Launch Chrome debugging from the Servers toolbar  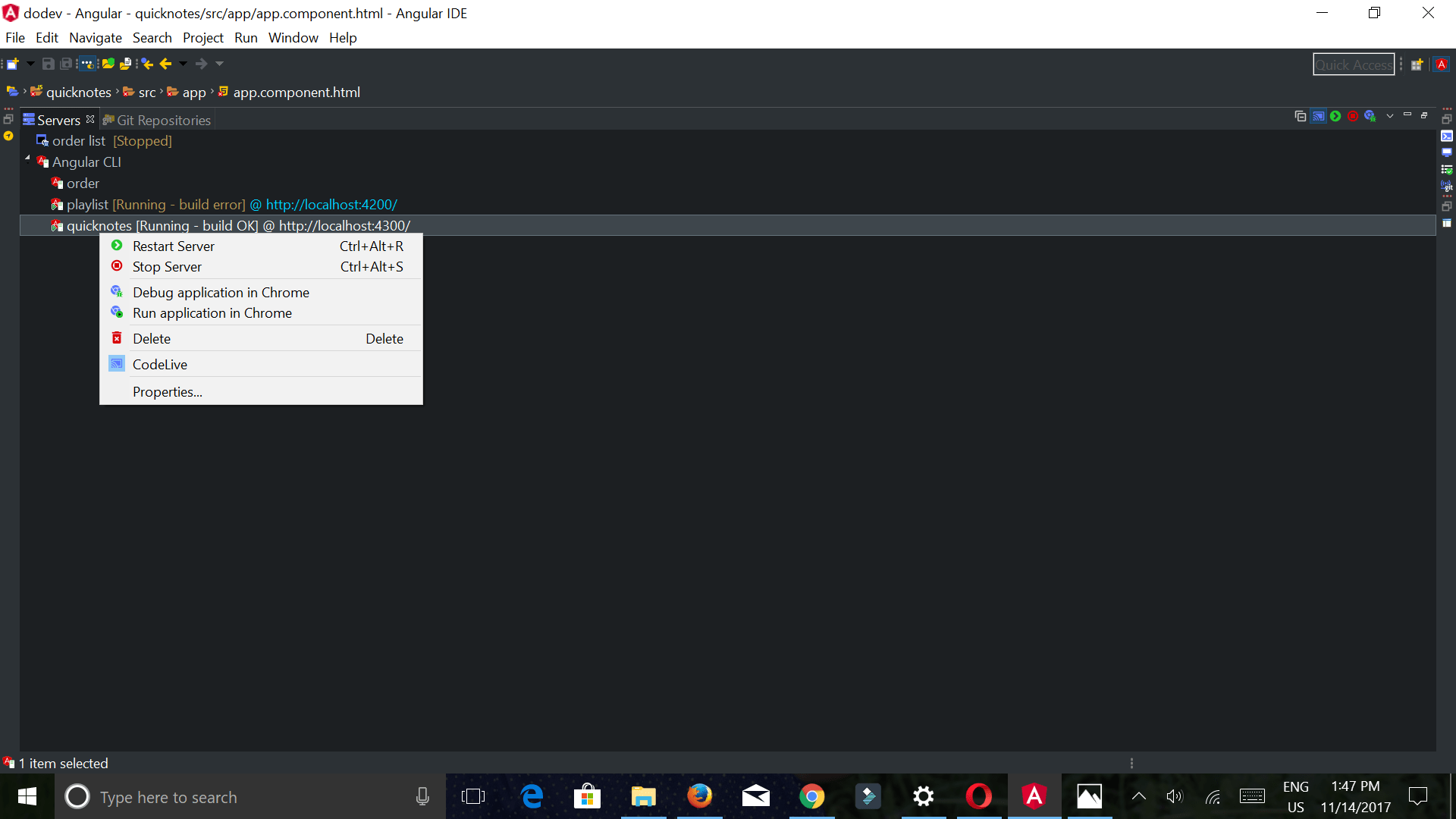point(1371,115)
